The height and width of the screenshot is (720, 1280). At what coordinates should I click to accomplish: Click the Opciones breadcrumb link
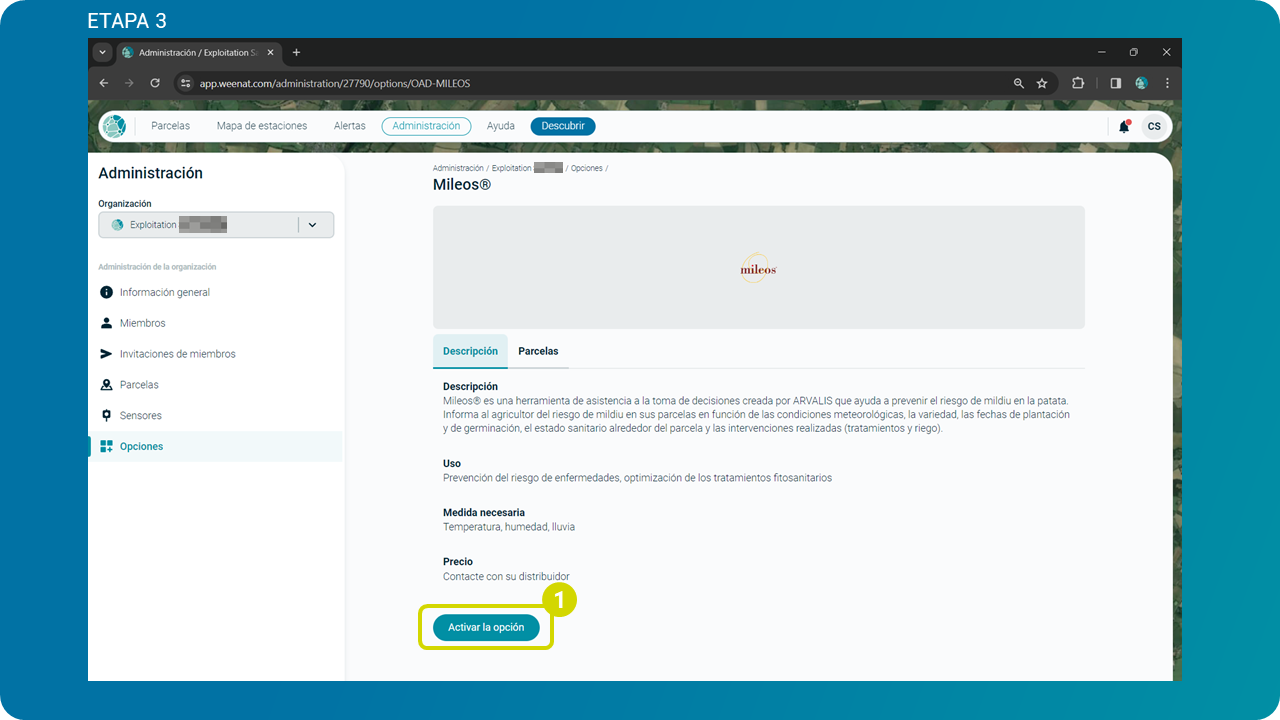click(x=587, y=168)
